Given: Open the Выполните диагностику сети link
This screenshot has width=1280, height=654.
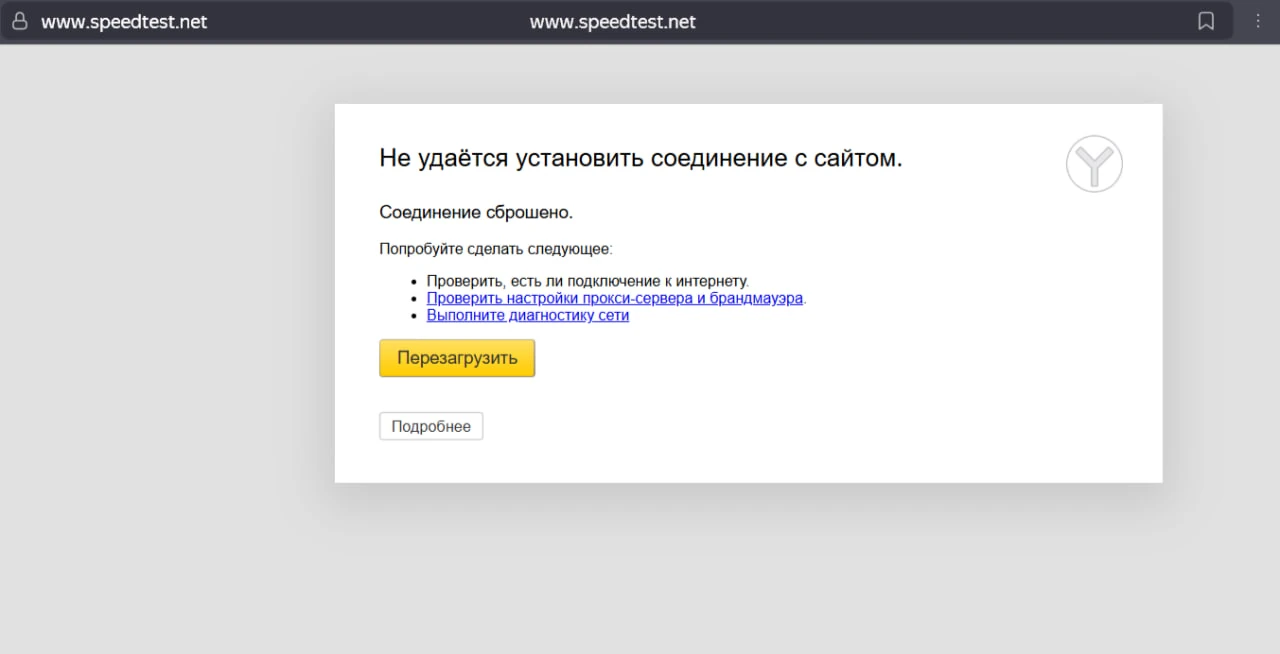Looking at the screenshot, I should 527,315.
